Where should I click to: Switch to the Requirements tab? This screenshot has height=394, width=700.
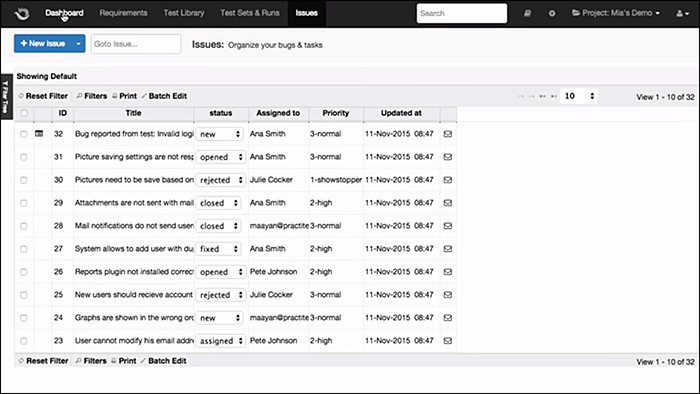(x=123, y=13)
